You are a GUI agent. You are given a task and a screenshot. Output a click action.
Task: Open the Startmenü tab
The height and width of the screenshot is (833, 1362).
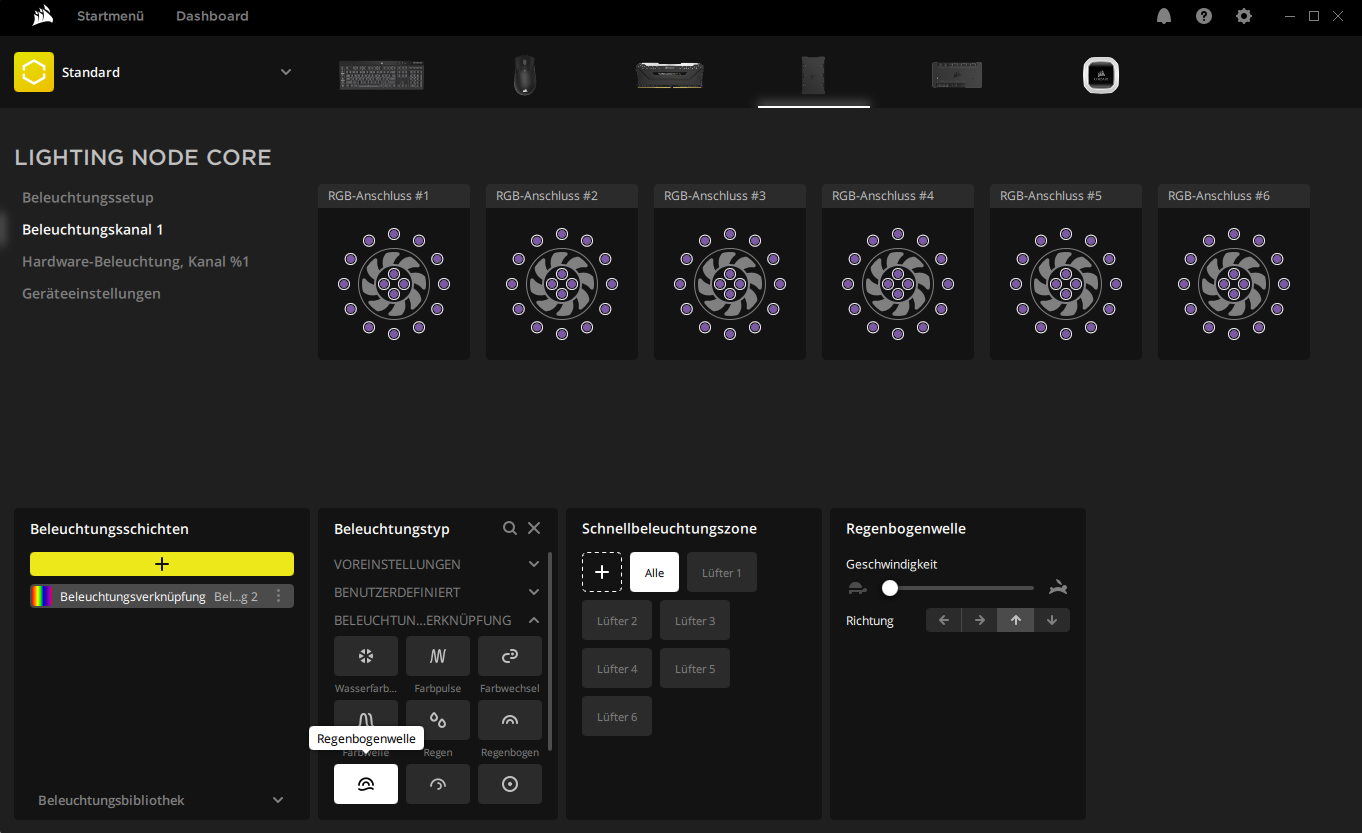pyautogui.click(x=110, y=16)
